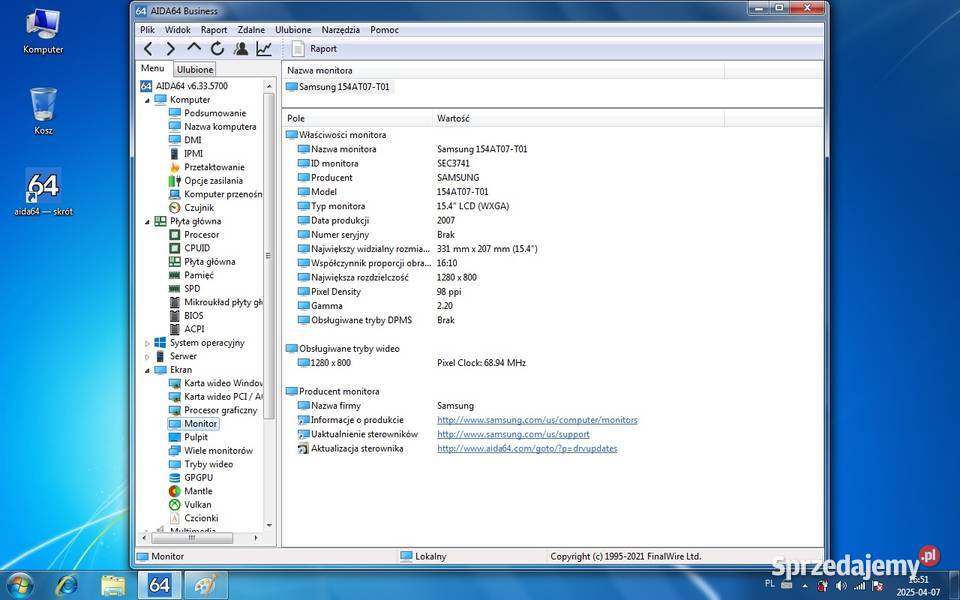Launch the aida64 desktop shortcut
Viewport: 960px width, 600px height.
(x=43, y=190)
